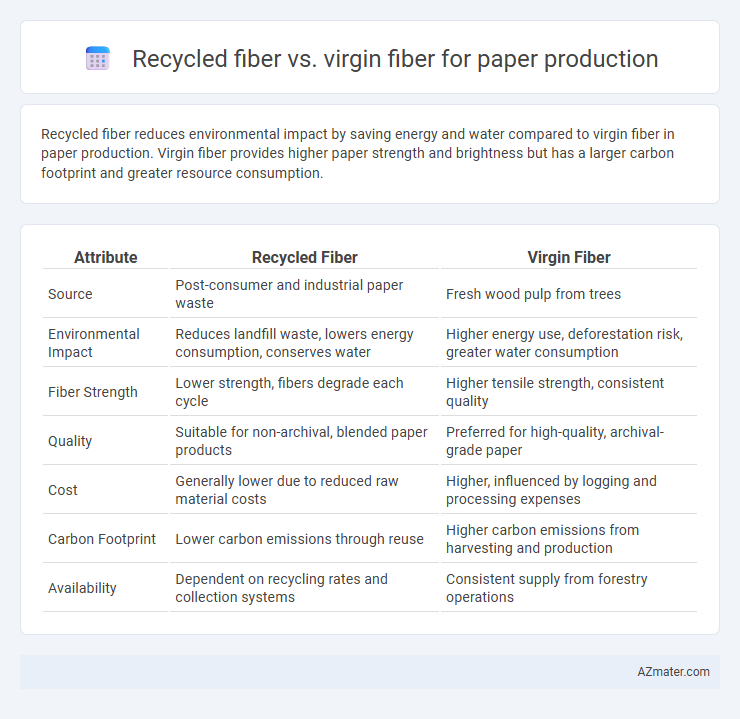Viewport: 740px width, 719px height.
Task: Click 'Higher tensile strength, consistent quality' cell
Action: click(x=569, y=392)
